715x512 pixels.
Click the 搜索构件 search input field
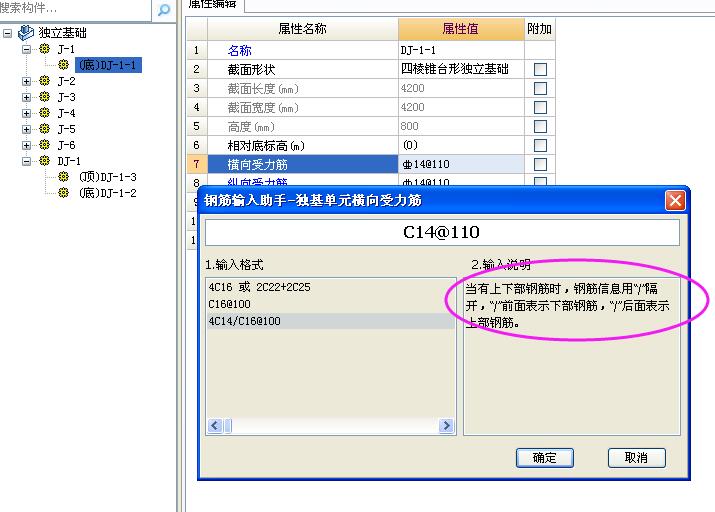click(75, 9)
